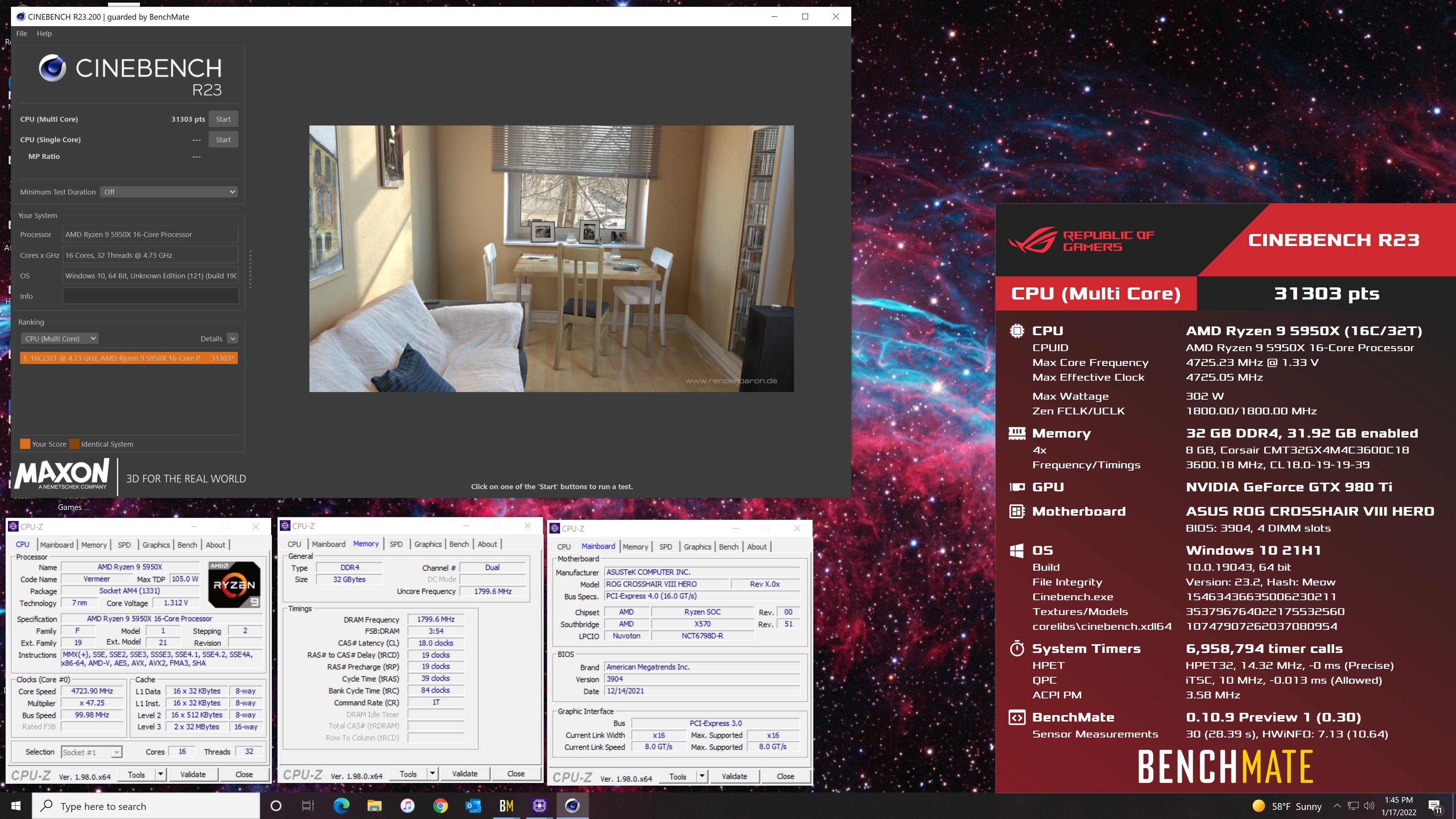Open File Explorer from the taskbar
The width and height of the screenshot is (1456, 819).
(x=374, y=806)
